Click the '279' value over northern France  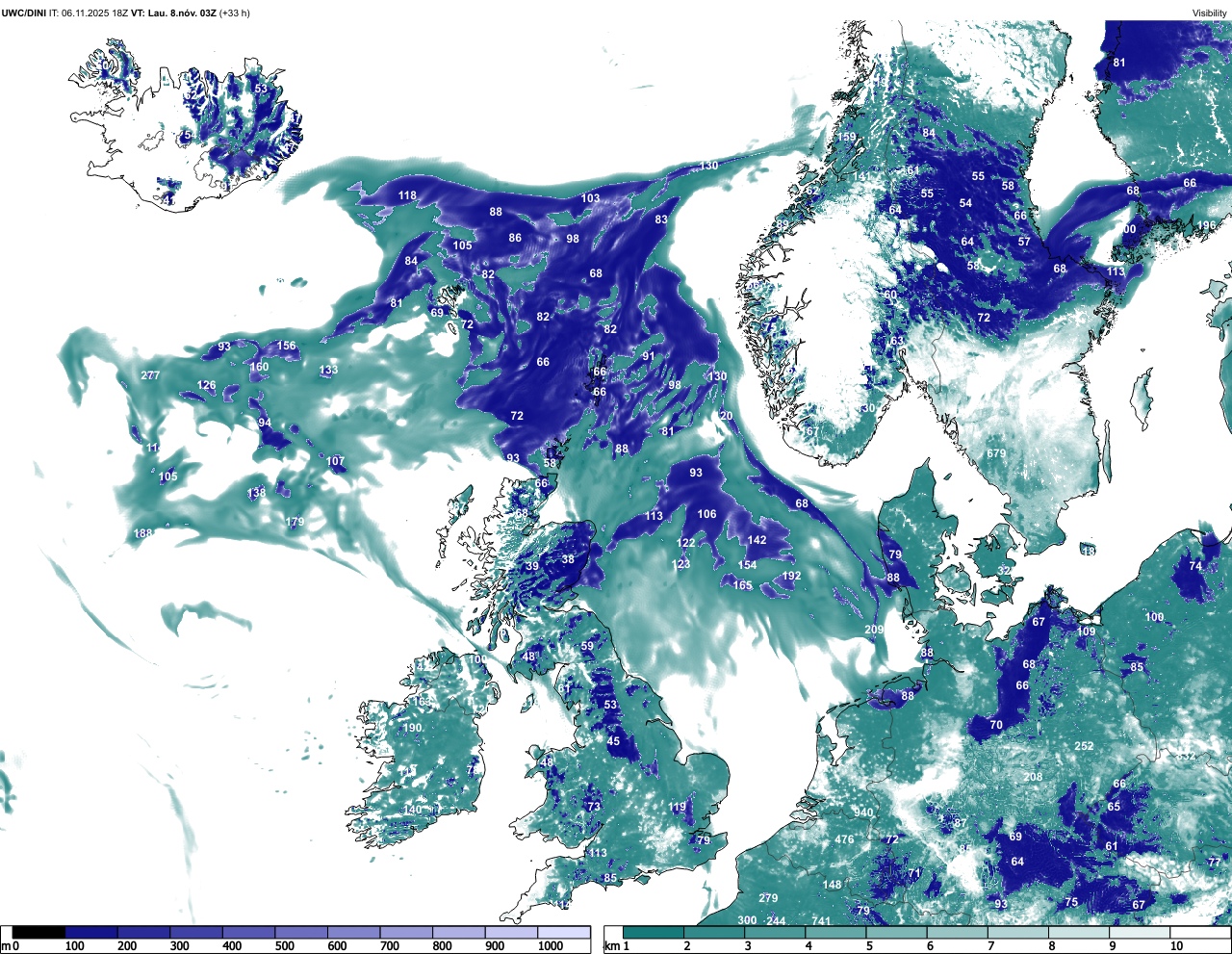pyautogui.click(x=768, y=898)
